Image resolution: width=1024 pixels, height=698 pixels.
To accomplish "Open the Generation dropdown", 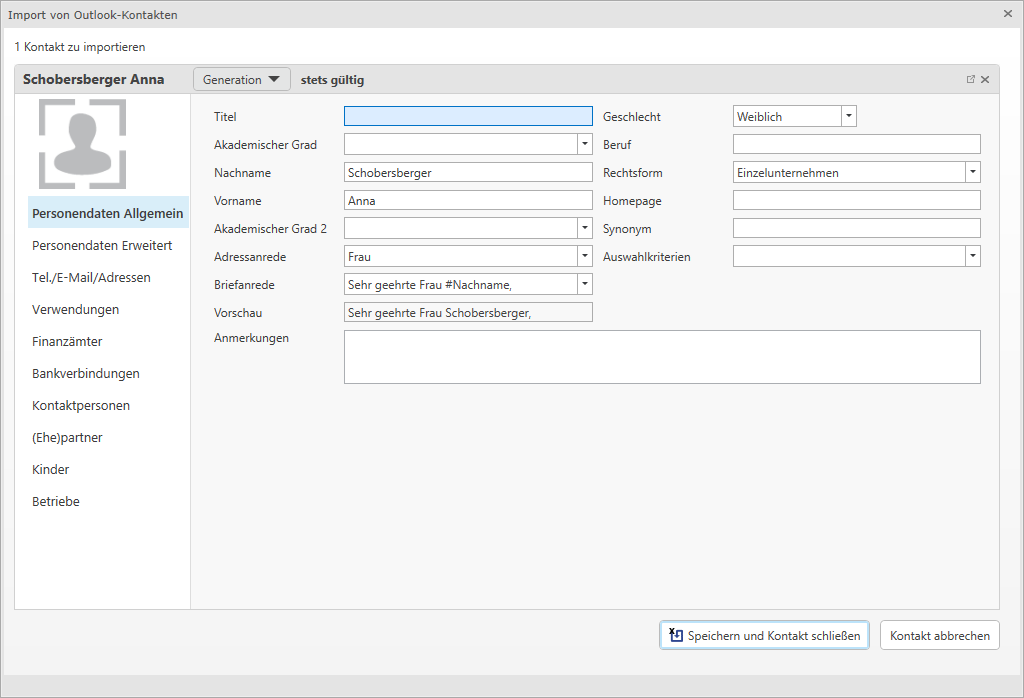I will [x=241, y=80].
